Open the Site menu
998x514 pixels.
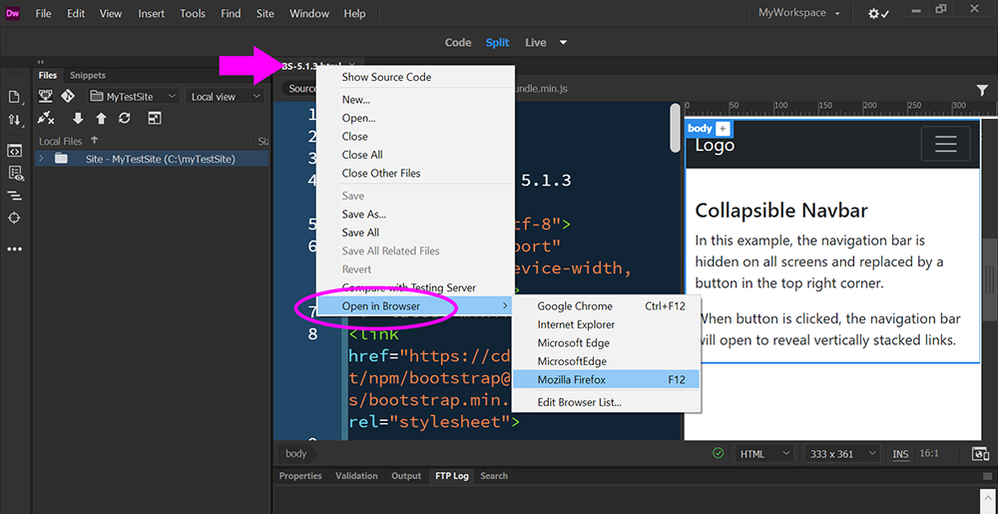[x=265, y=13]
